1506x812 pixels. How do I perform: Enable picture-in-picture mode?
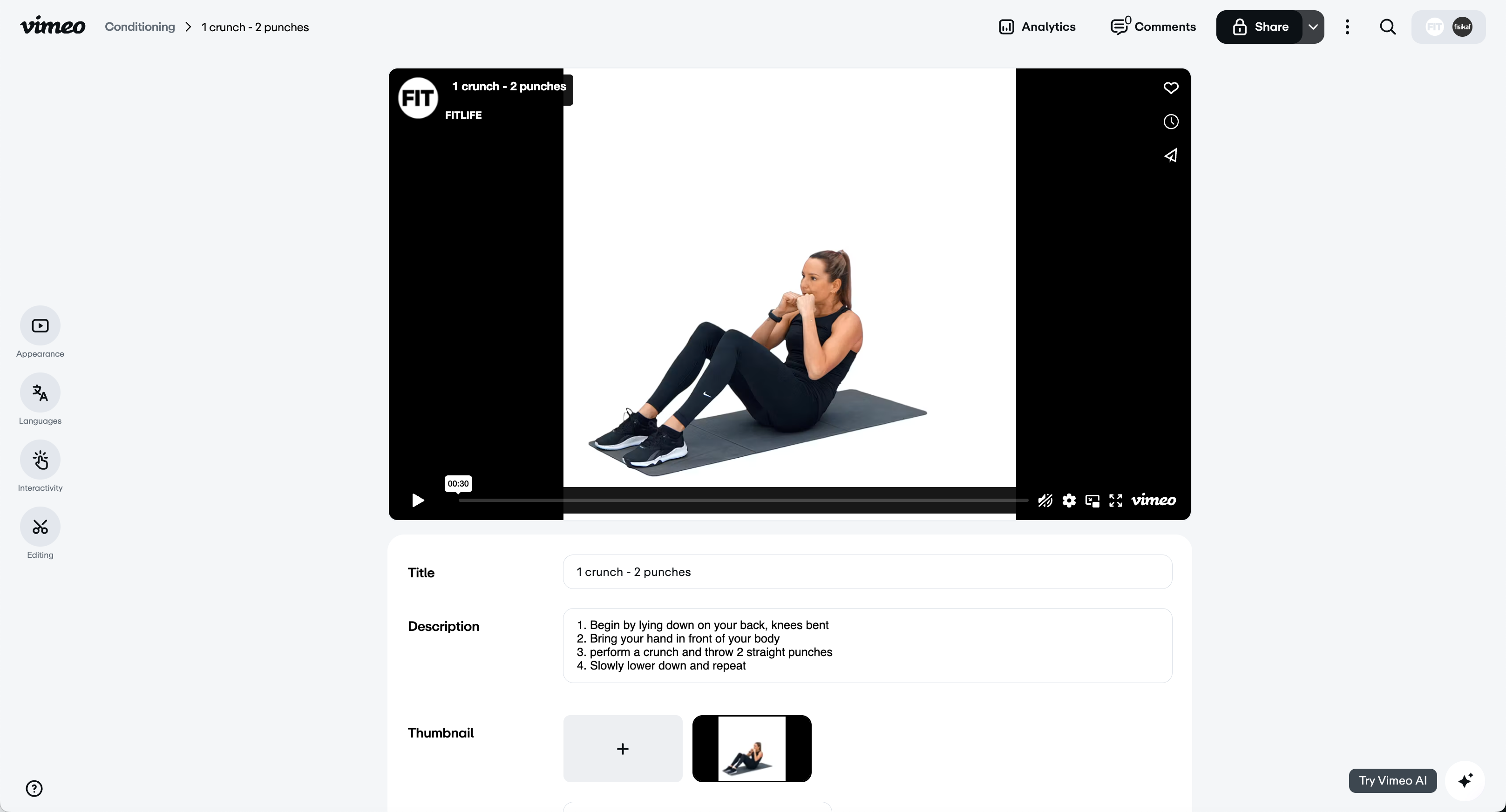point(1092,501)
